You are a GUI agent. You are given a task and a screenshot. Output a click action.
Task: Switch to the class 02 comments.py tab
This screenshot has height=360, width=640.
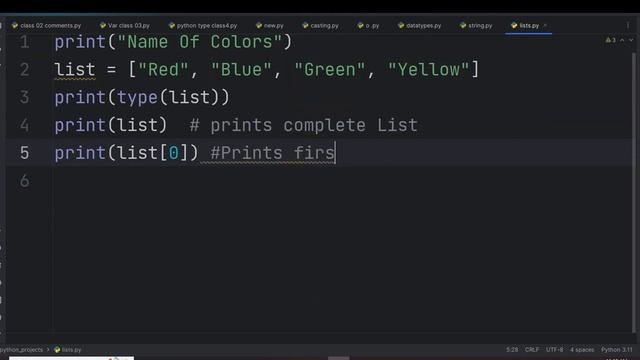(47, 25)
